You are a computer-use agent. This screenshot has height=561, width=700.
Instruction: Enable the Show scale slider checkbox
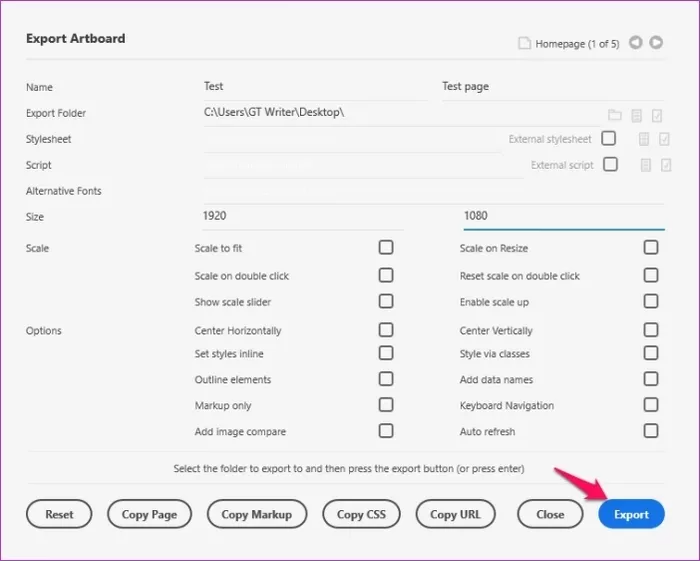tap(386, 302)
